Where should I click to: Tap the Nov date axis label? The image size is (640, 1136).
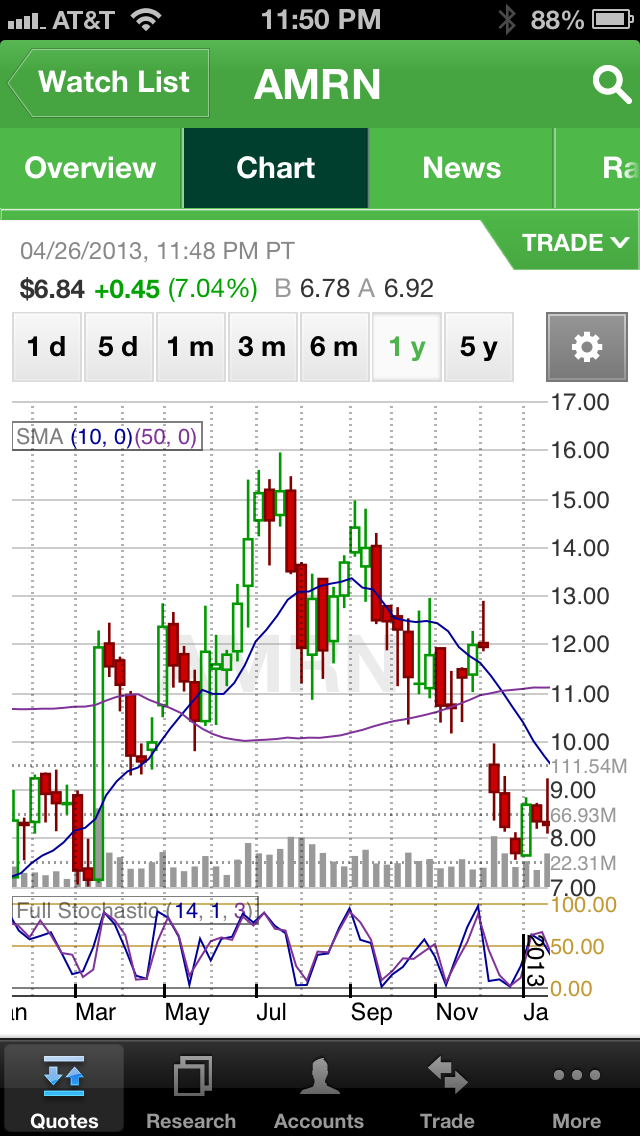point(457,1011)
